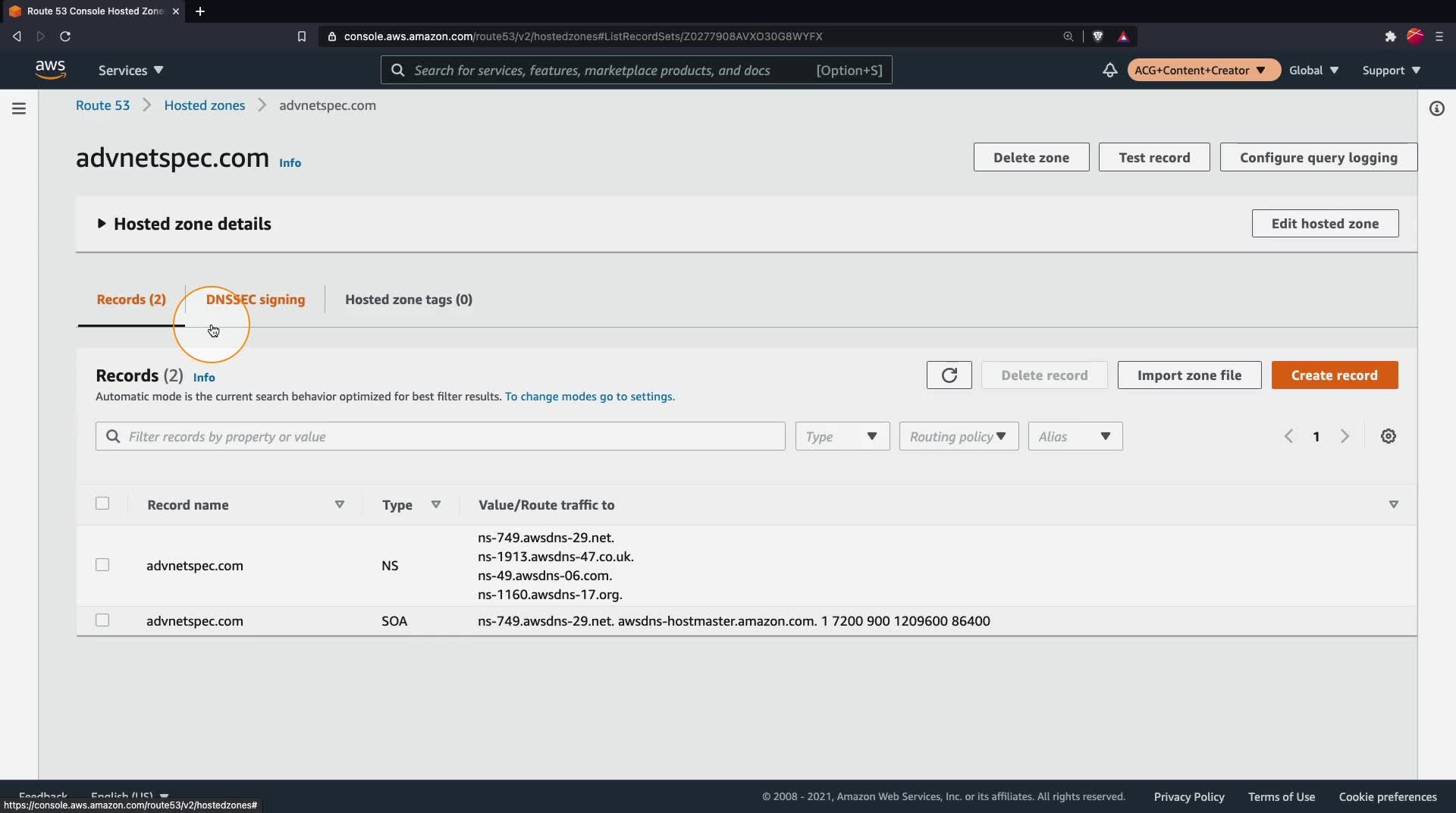The width and height of the screenshot is (1456, 813).
Task: Open Info link next to advnetspec.com title
Action: click(x=290, y=163)
